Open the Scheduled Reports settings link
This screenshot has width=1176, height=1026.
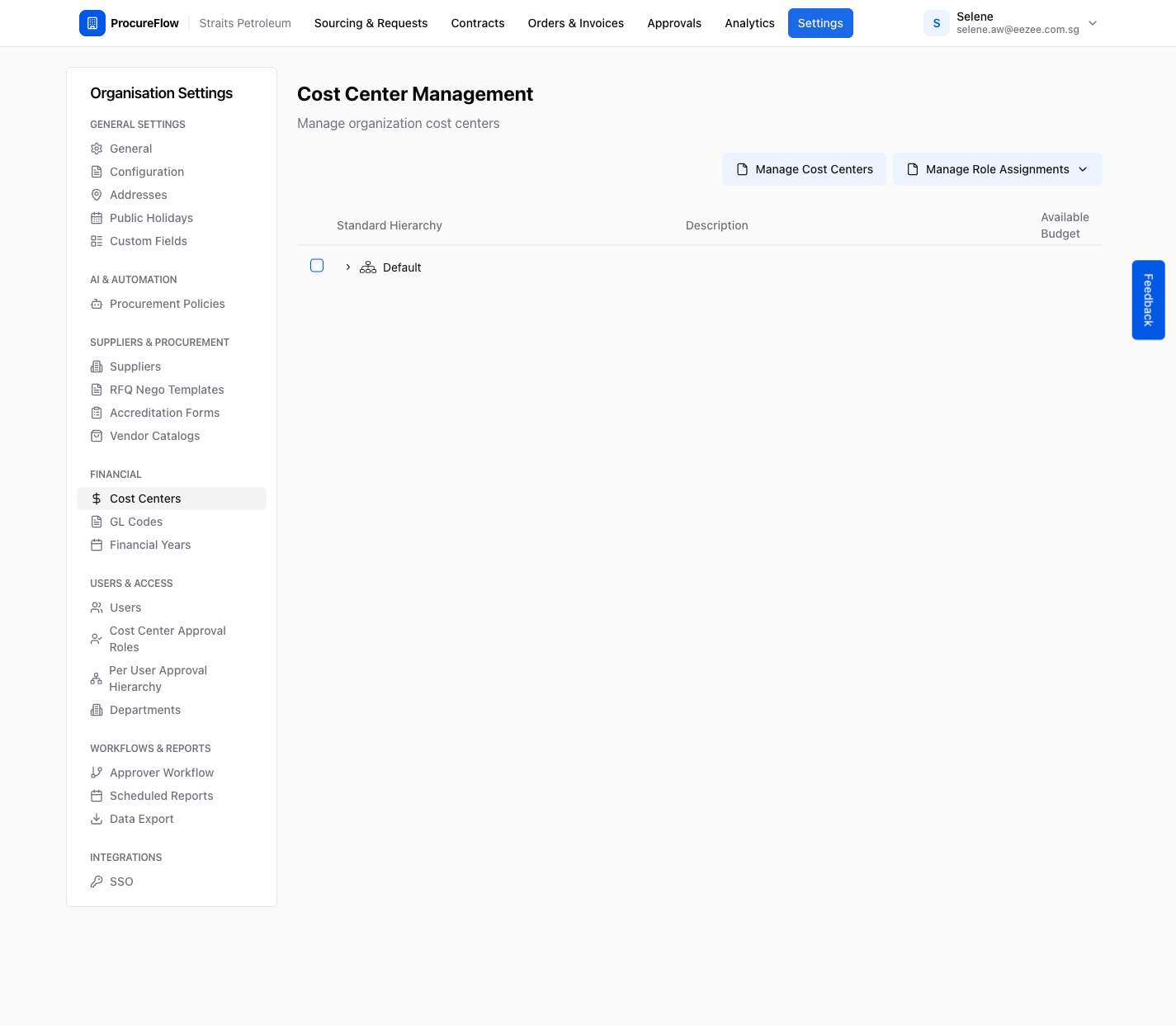pyautogui.click(x=172, y=796)
